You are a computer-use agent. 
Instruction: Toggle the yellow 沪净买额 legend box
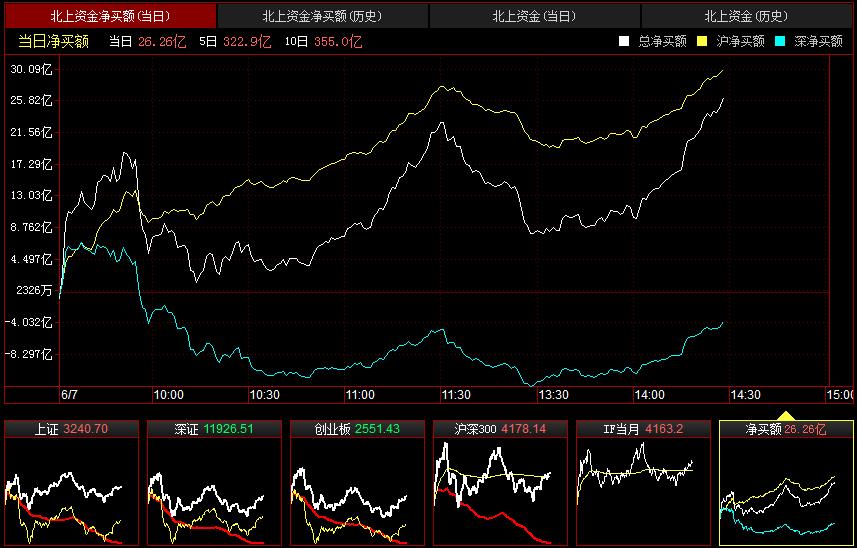click(702, 41)
